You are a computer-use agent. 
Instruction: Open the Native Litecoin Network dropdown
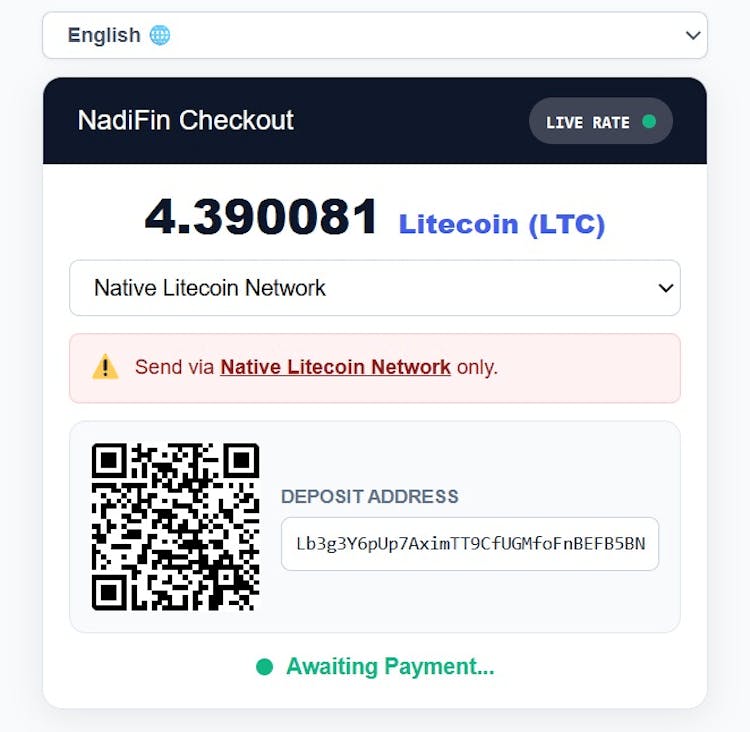(x=374, y=288)
